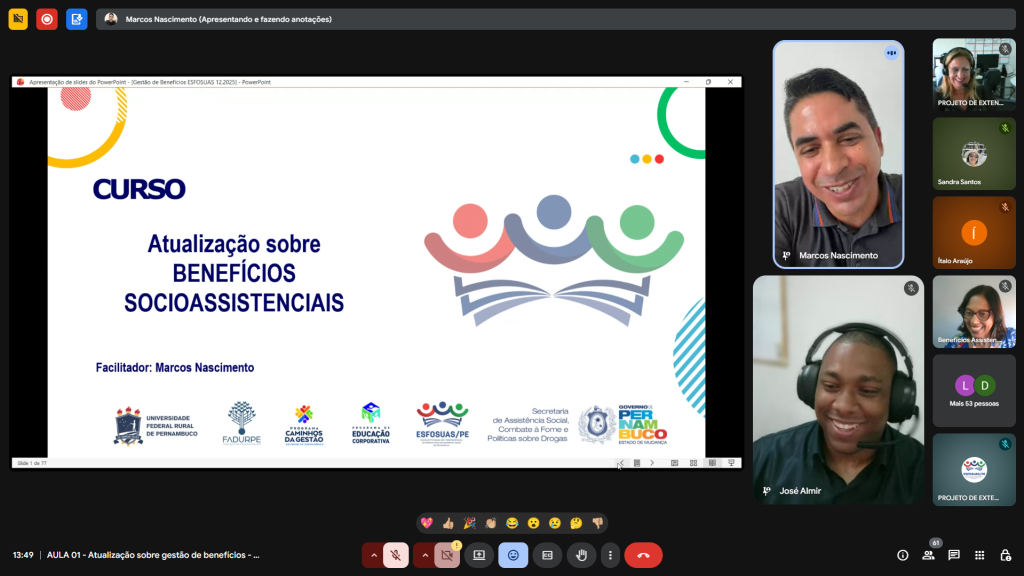
Task: Toggle the emoji reactions bar button
Action: [x=513, y=555]
